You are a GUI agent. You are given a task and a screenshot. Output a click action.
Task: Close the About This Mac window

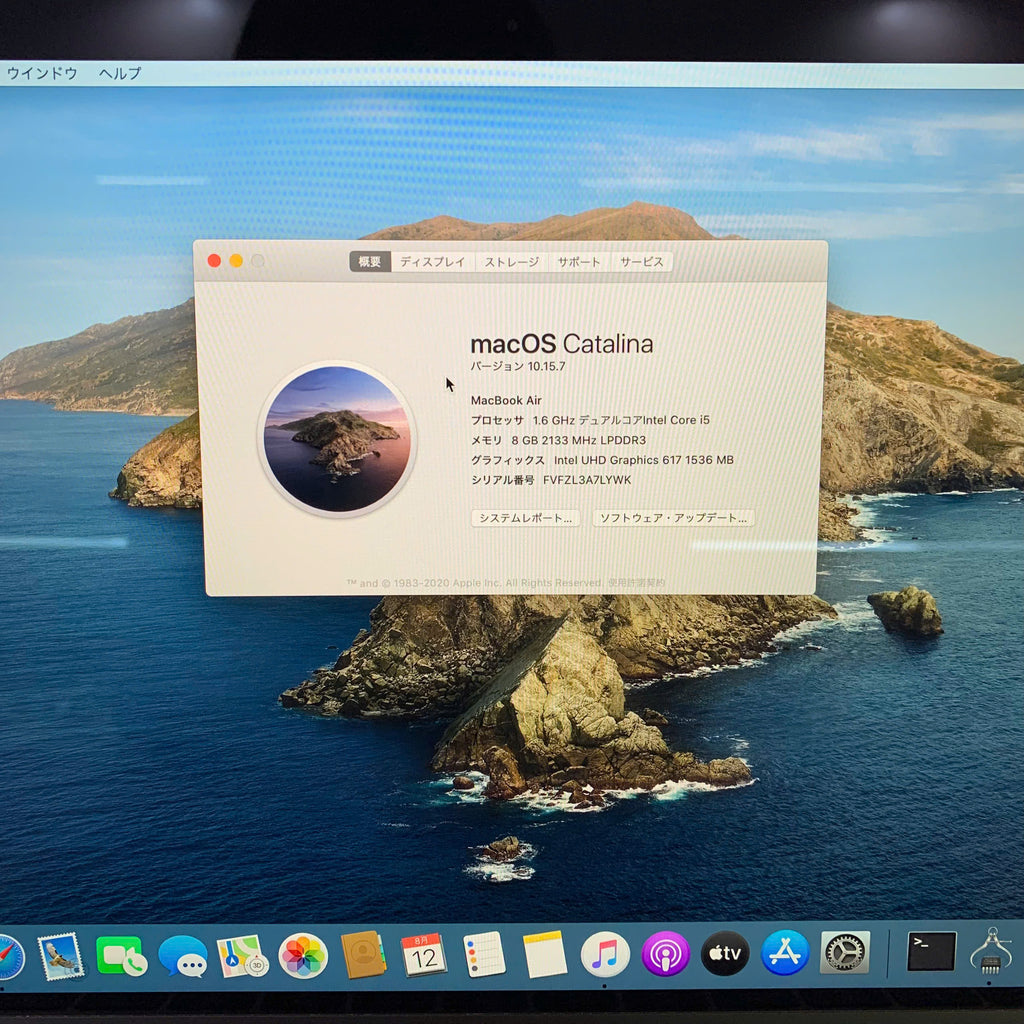(x=214, y=261)
